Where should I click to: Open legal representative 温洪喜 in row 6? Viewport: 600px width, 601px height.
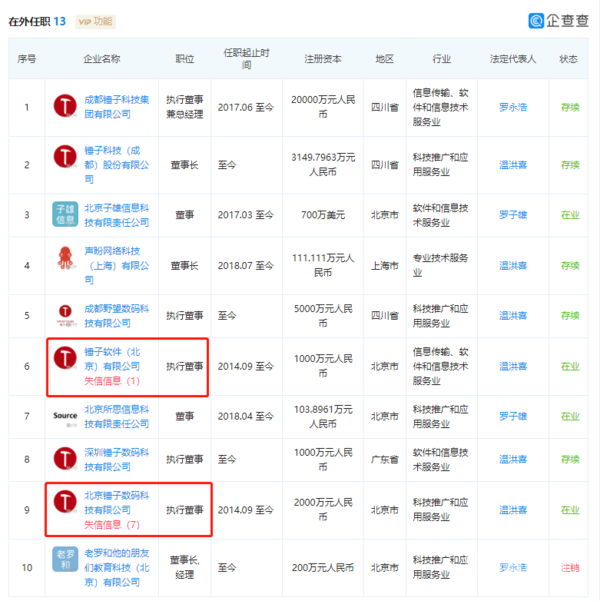(x=513, y=366)
